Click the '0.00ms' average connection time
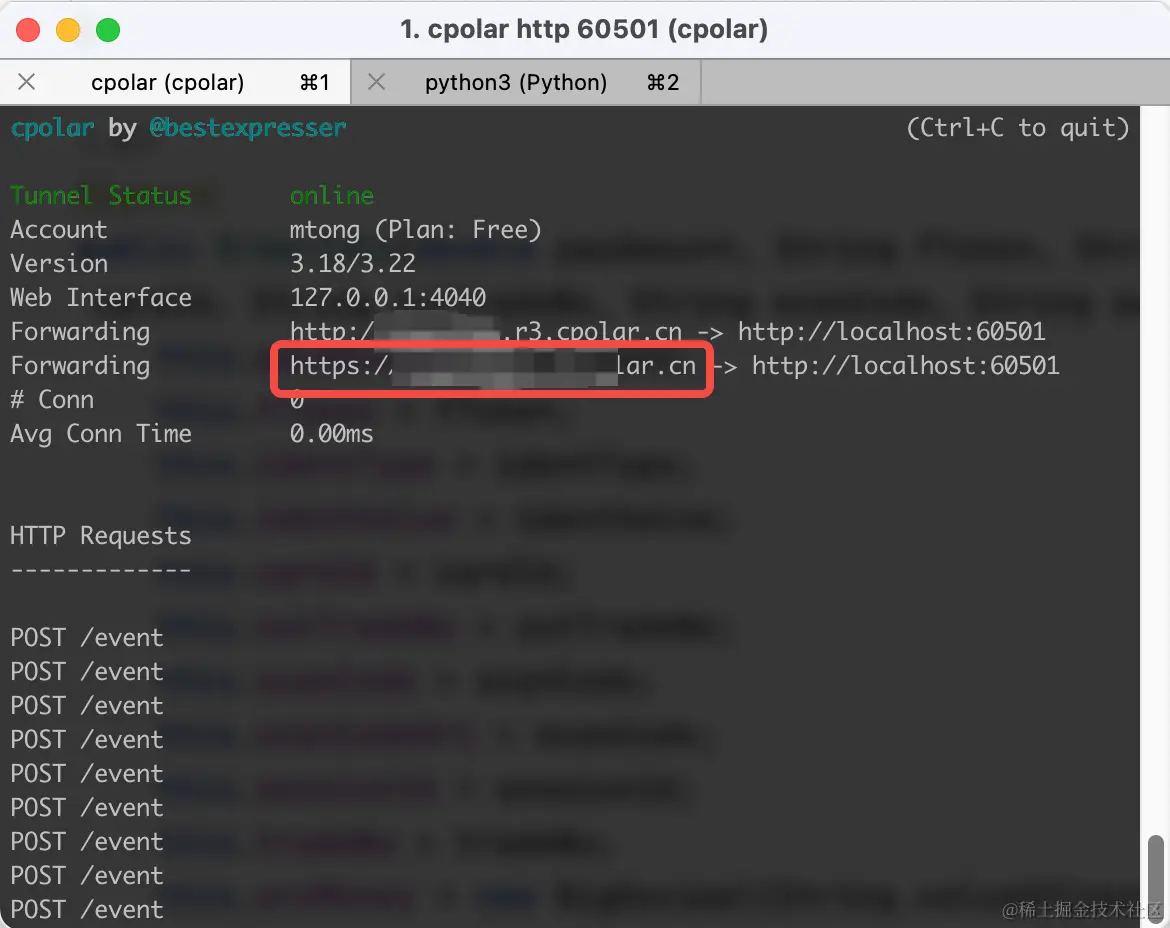The image size is (1170, 928). point(331,434)
